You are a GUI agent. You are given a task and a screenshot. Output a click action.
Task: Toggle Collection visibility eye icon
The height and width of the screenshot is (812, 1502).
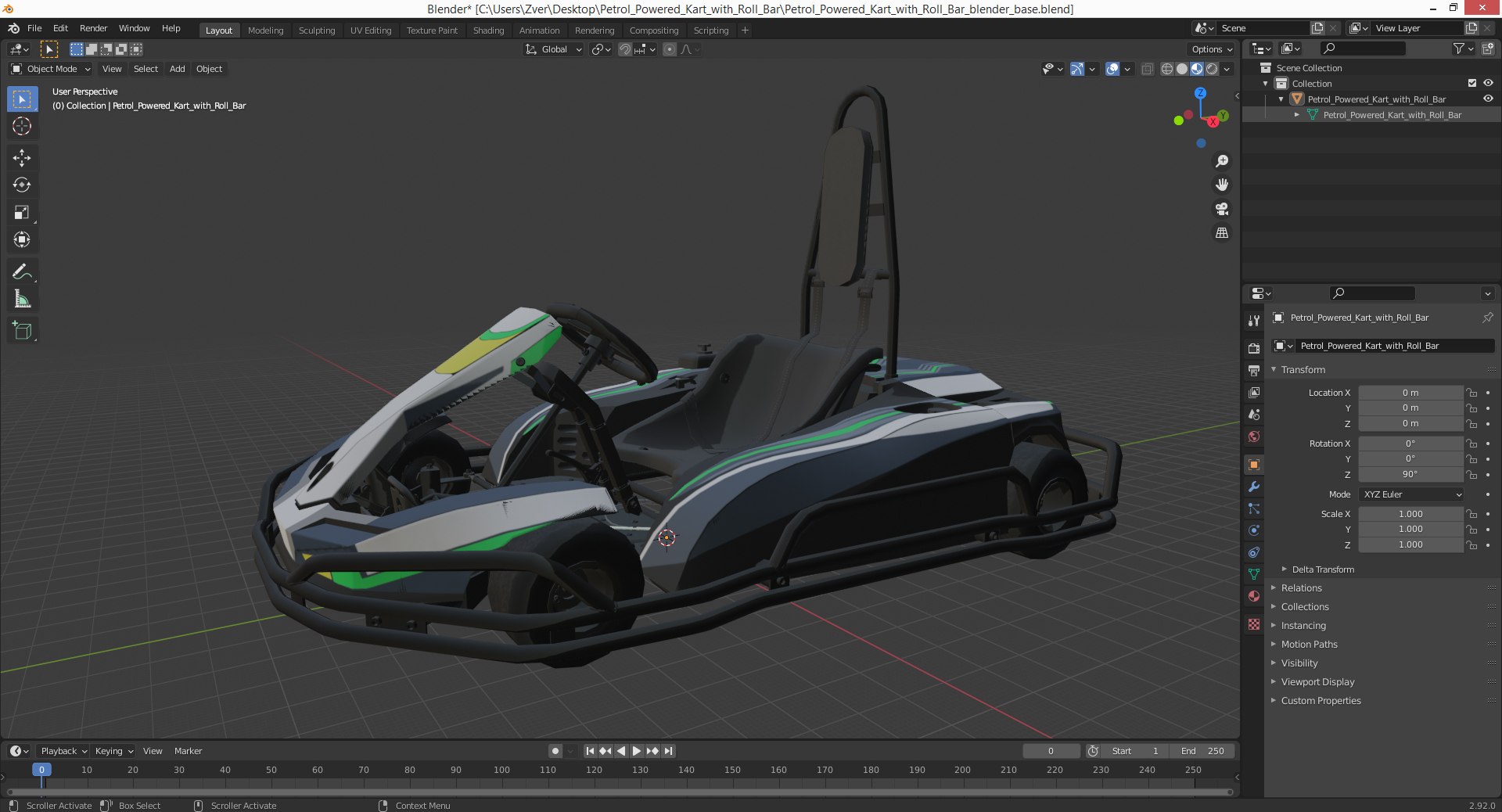(1488, 84)
